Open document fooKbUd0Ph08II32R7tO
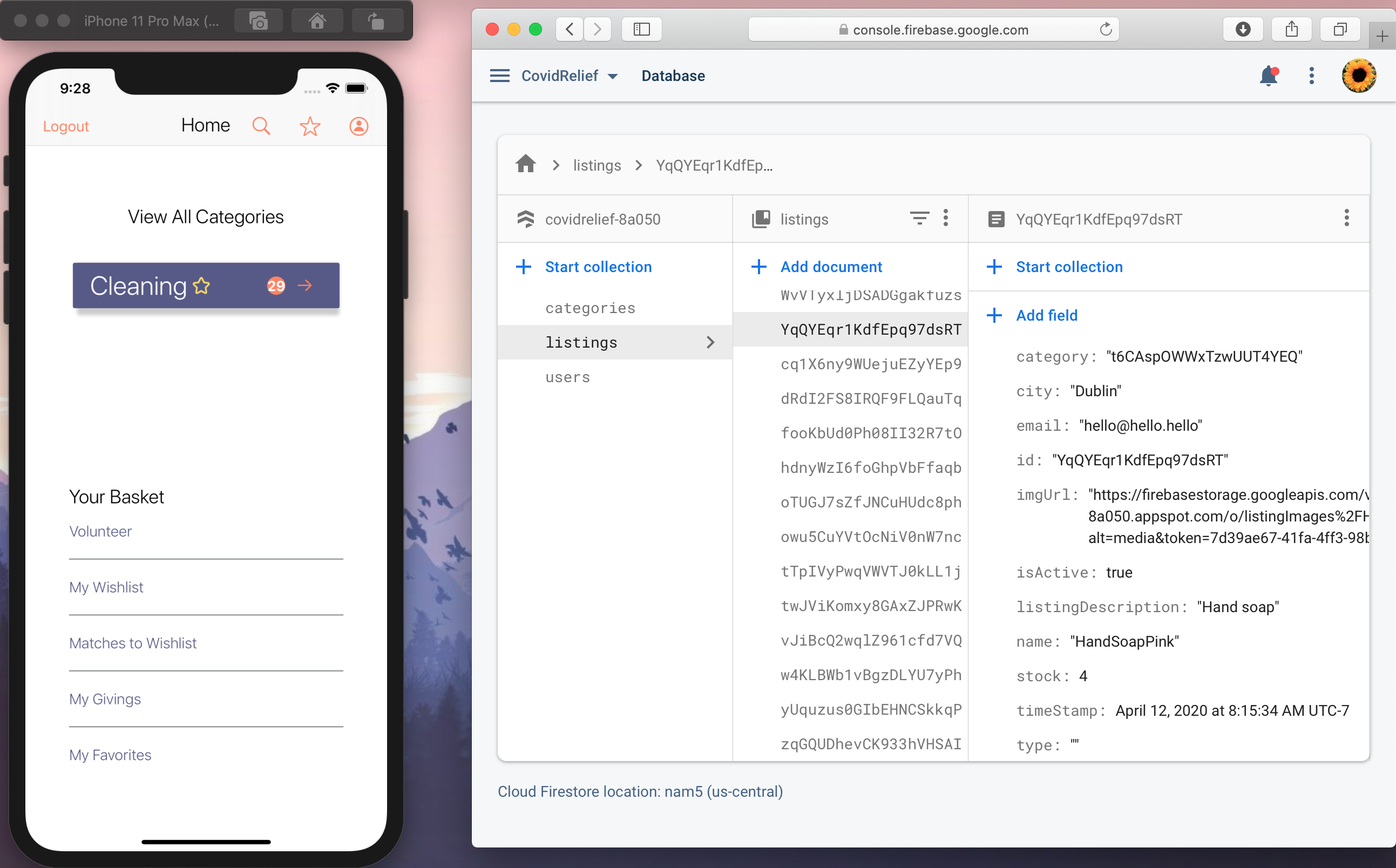 pyautogui.click(x=871, y=433)
